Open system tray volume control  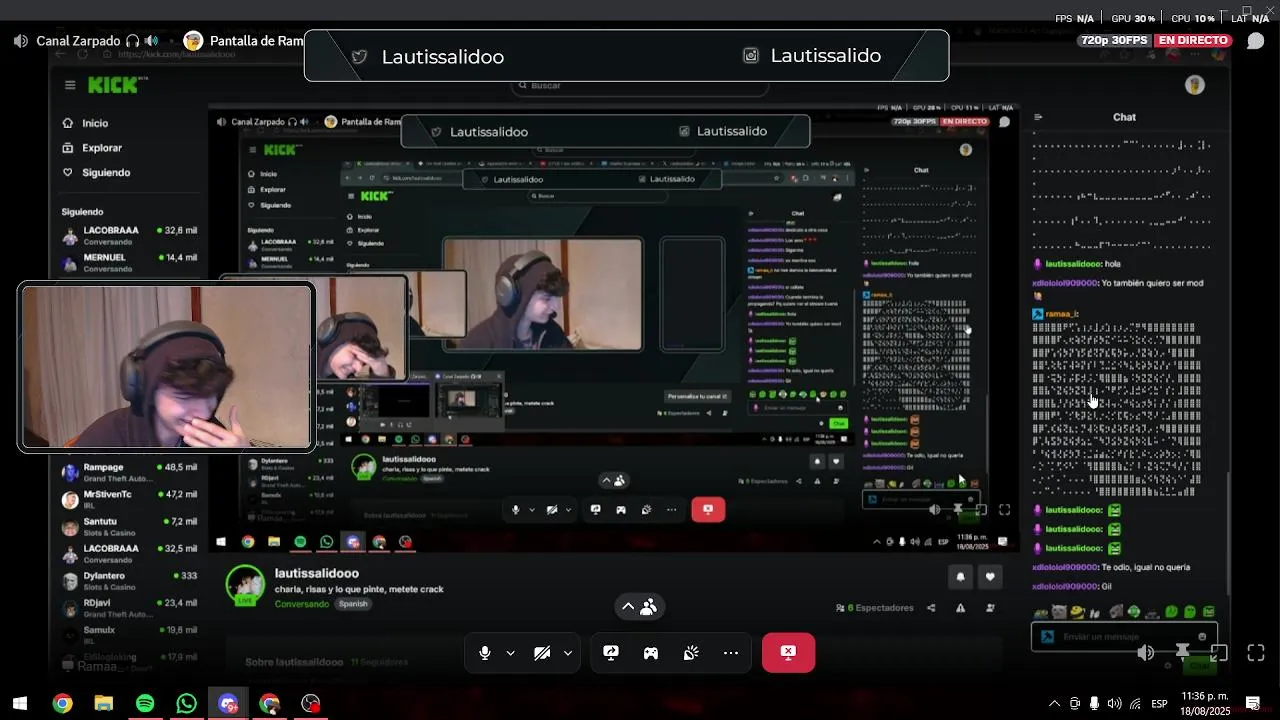click(x=1115, y=704)
